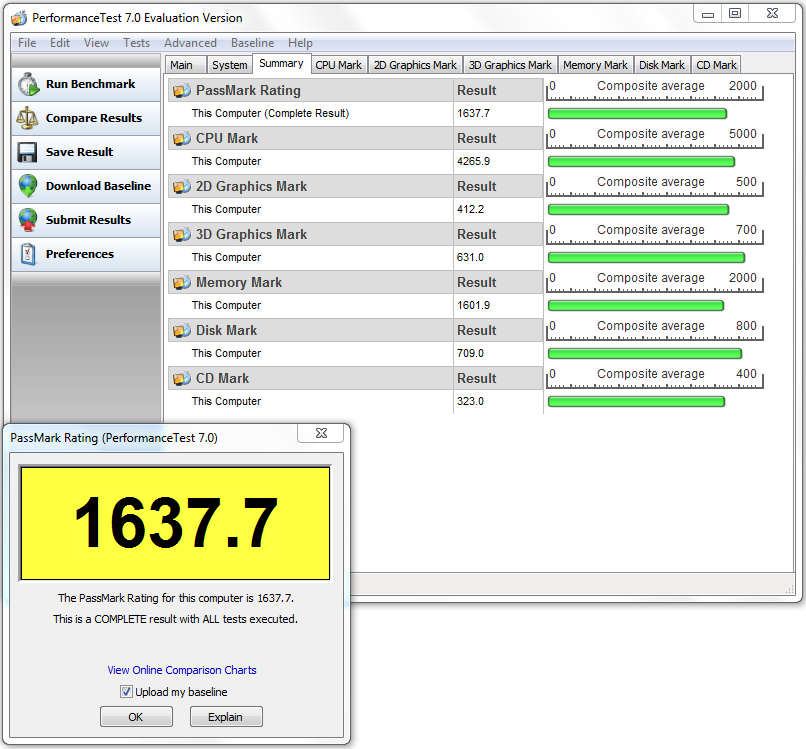This screenshot has width=806, height=749.
Task: Click the Save Result floppy disk icon
Action: pyautogui.click(x=27, y=152)
